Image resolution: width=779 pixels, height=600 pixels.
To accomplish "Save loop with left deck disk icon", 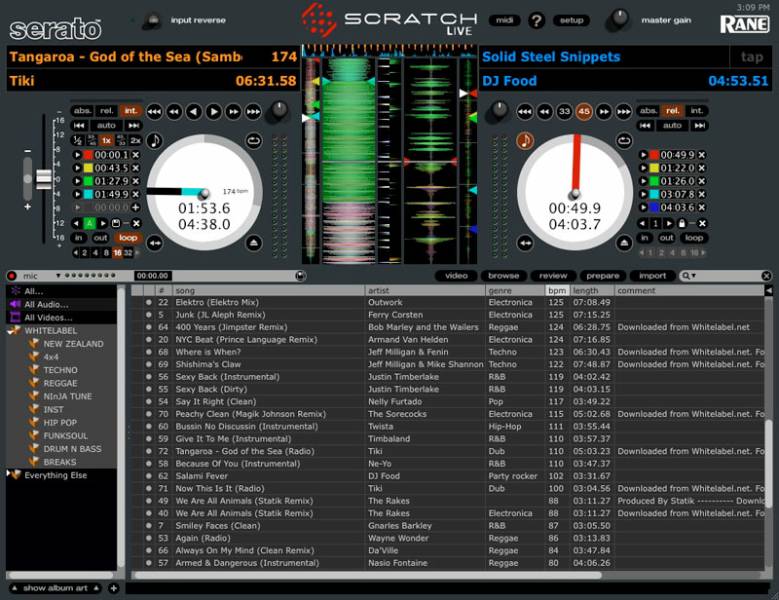I will point(115,224).
